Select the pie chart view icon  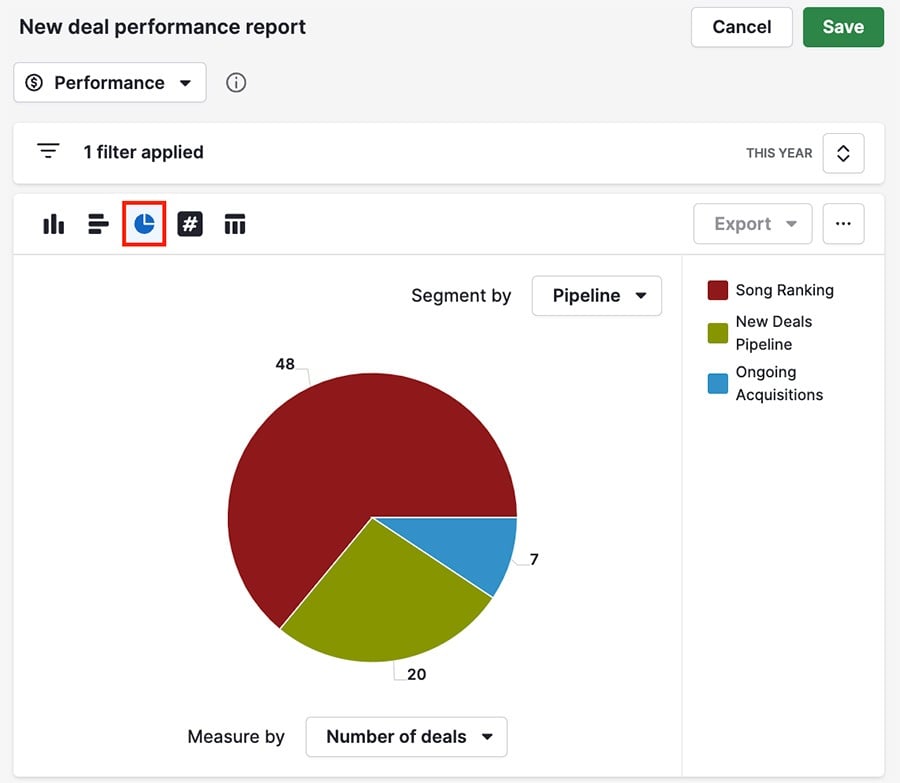(x=144, y=224)
